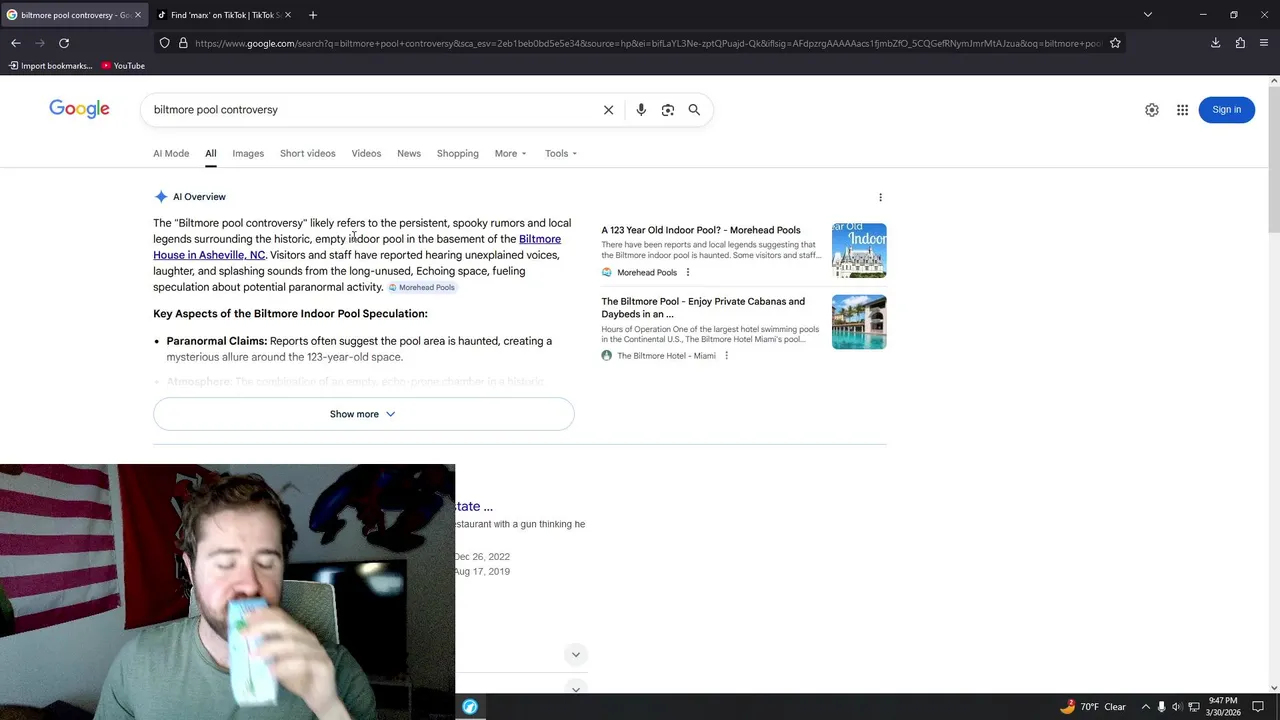Close the TikTok tab
The image size is (1280, 720).
pyautogui.click(x=288, y=15)
